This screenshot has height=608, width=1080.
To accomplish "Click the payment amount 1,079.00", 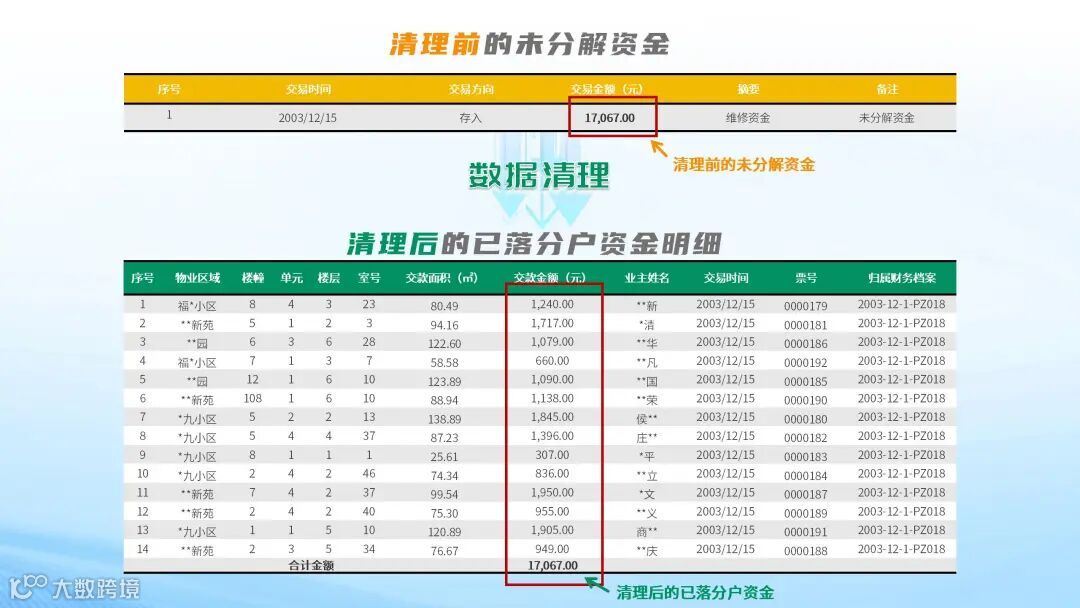I will (552, 342).
